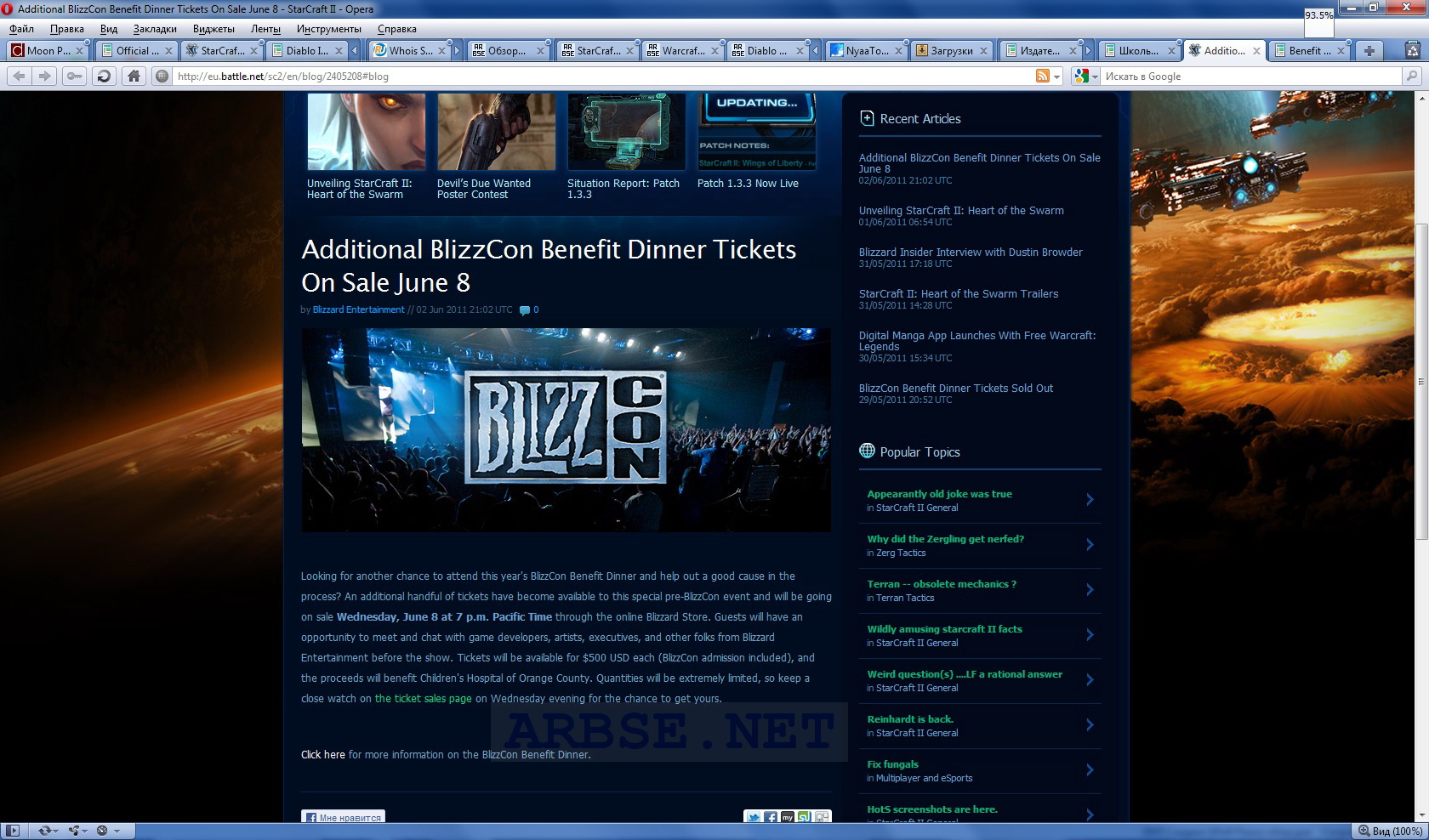1429x840 pixels.
Task: Click the comments bubble icon by article date
Action: click(525, 310)
